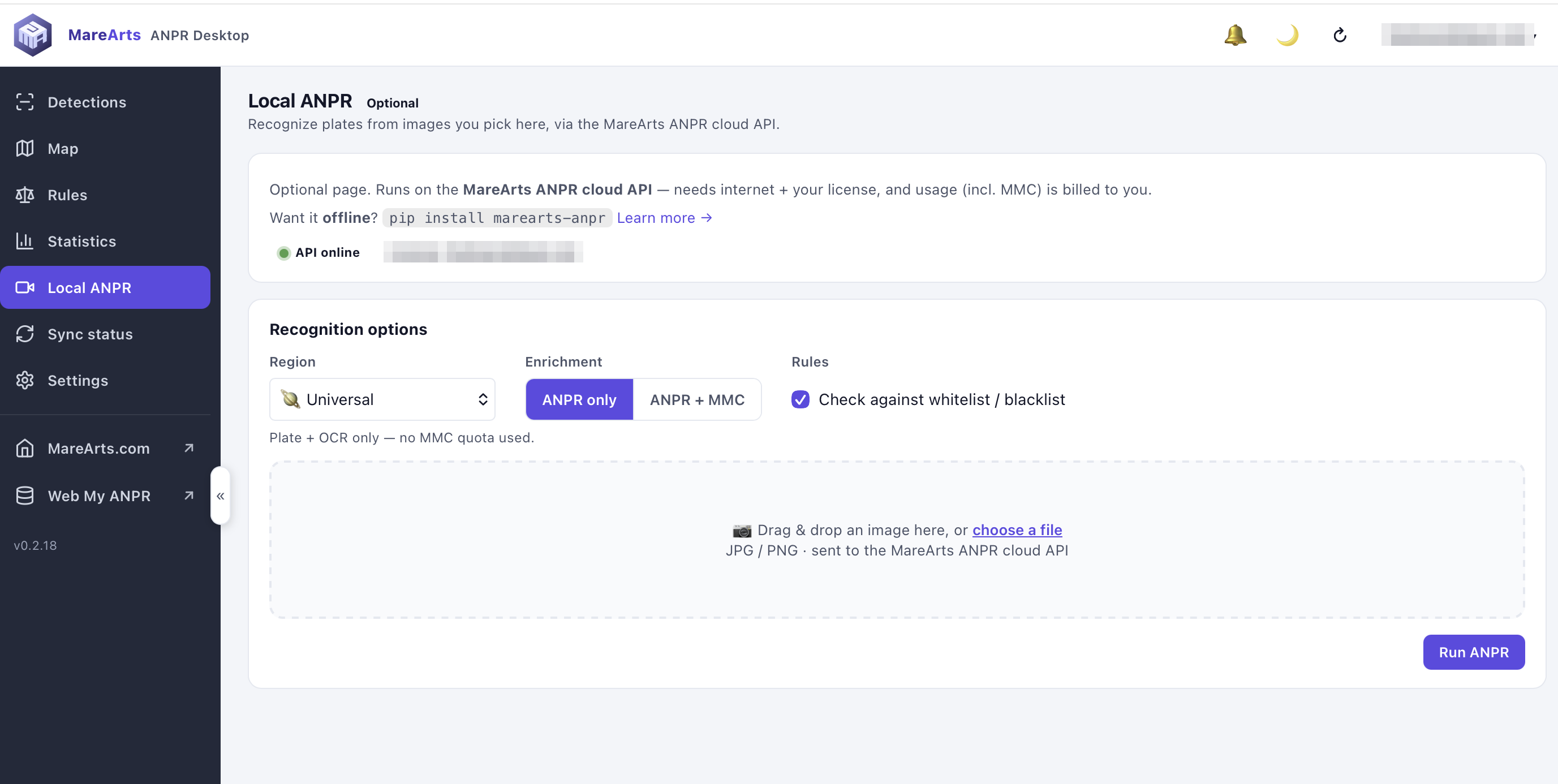
Task: Select ANPR only enrichment
Action: point(579,399)
